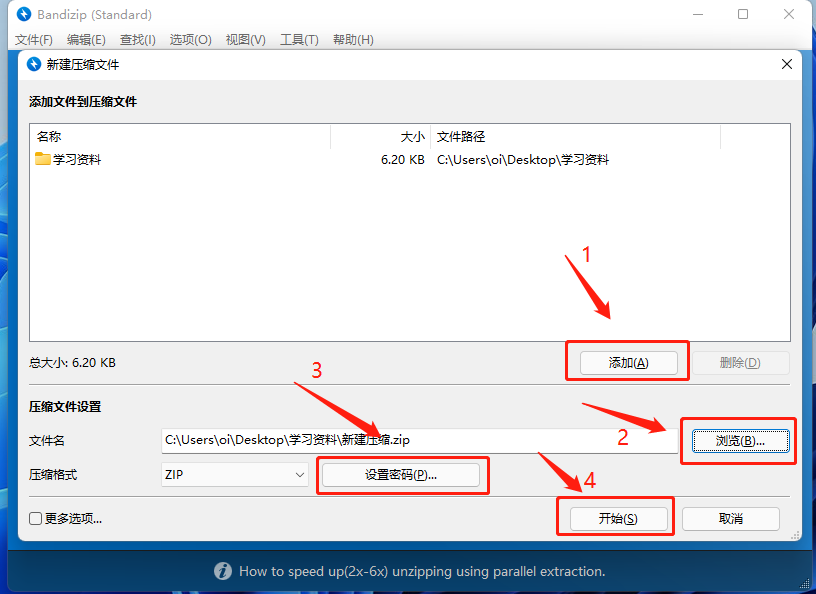The image size is (816, 594).
Task: Click the 开始(S) button to start compressing
Action: click(x=617, y=517)
